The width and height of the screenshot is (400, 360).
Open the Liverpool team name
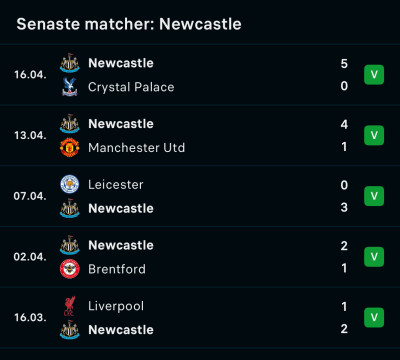(116, 306)
